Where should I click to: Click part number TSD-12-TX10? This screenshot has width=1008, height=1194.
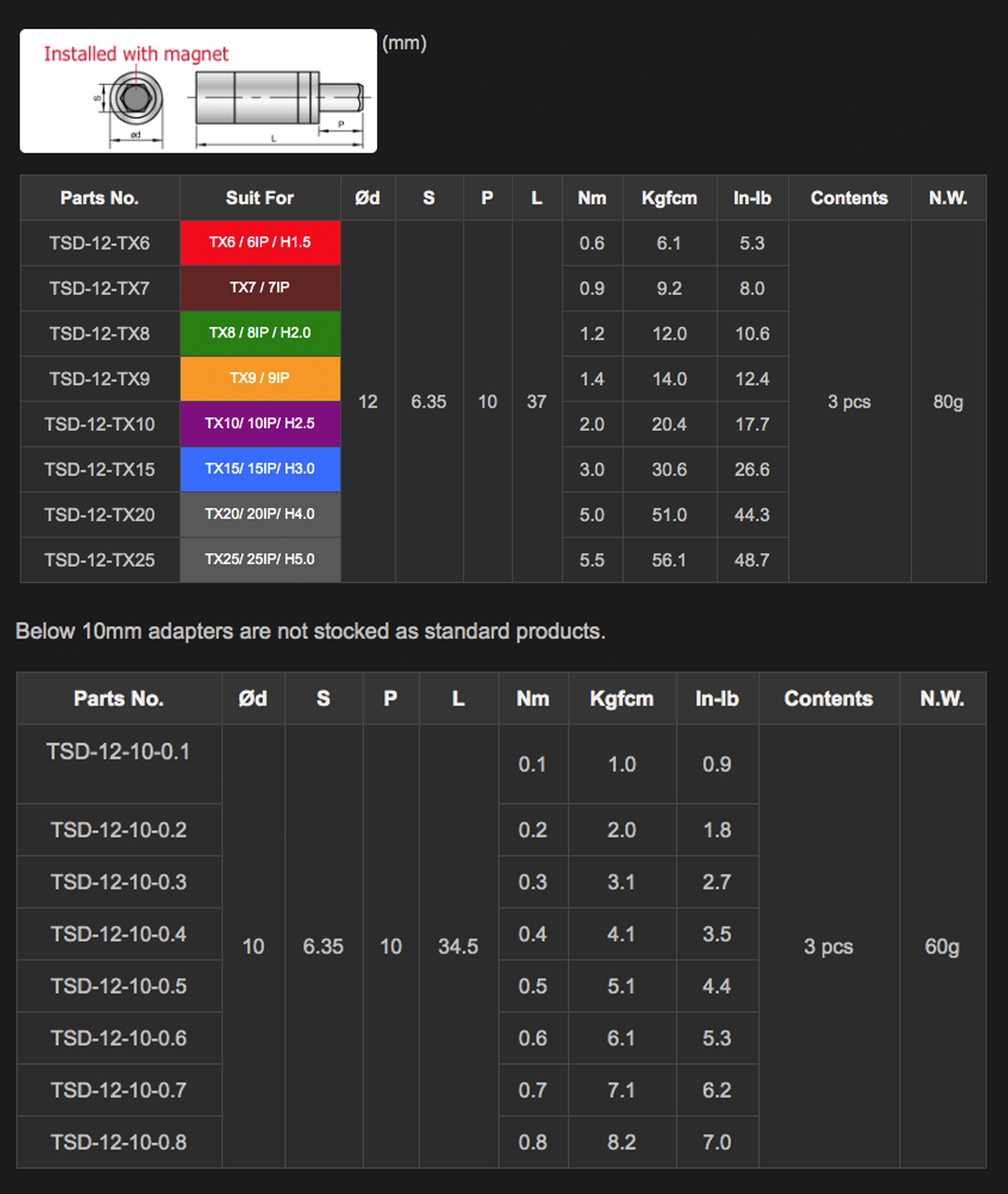point(100,425)
